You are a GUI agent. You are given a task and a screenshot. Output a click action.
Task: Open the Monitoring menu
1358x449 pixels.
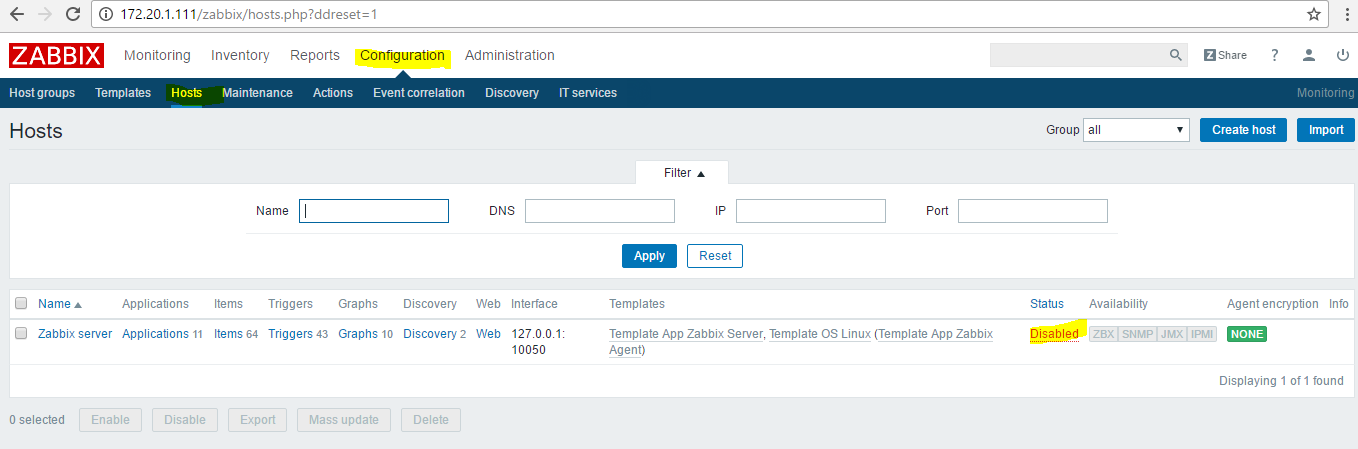click(157, 55)
